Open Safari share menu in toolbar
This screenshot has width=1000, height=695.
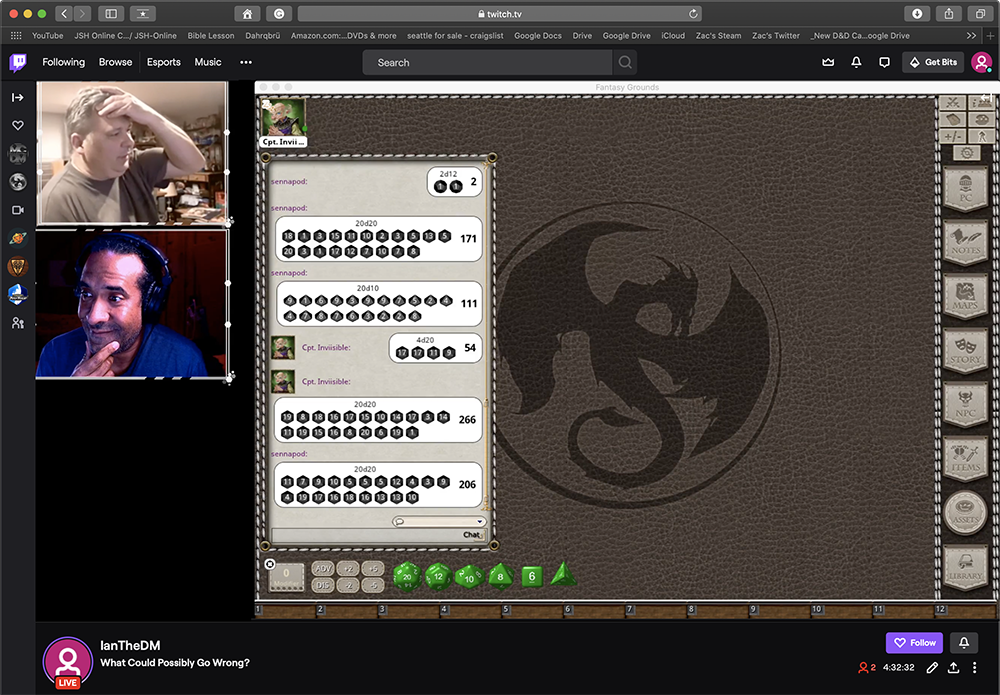pyautogui.click(x=949, y=13)
